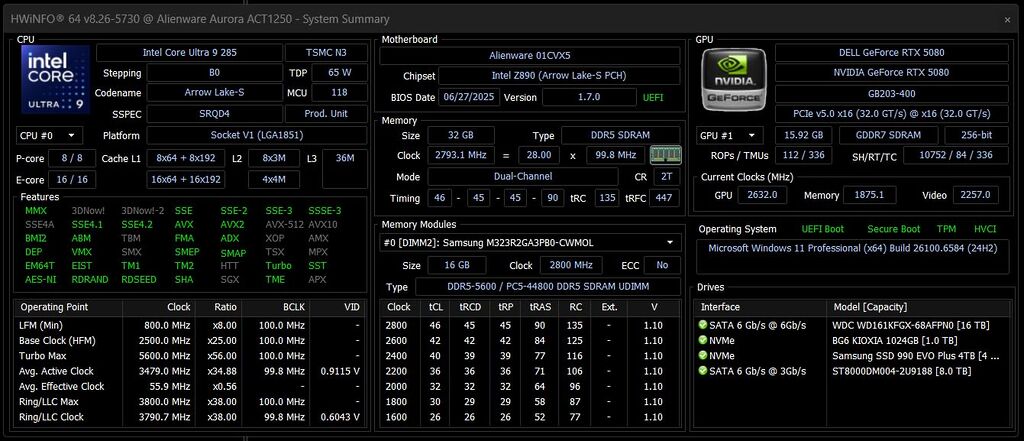Click the AES-NI feature label
1024x441 pixels.
39,279
